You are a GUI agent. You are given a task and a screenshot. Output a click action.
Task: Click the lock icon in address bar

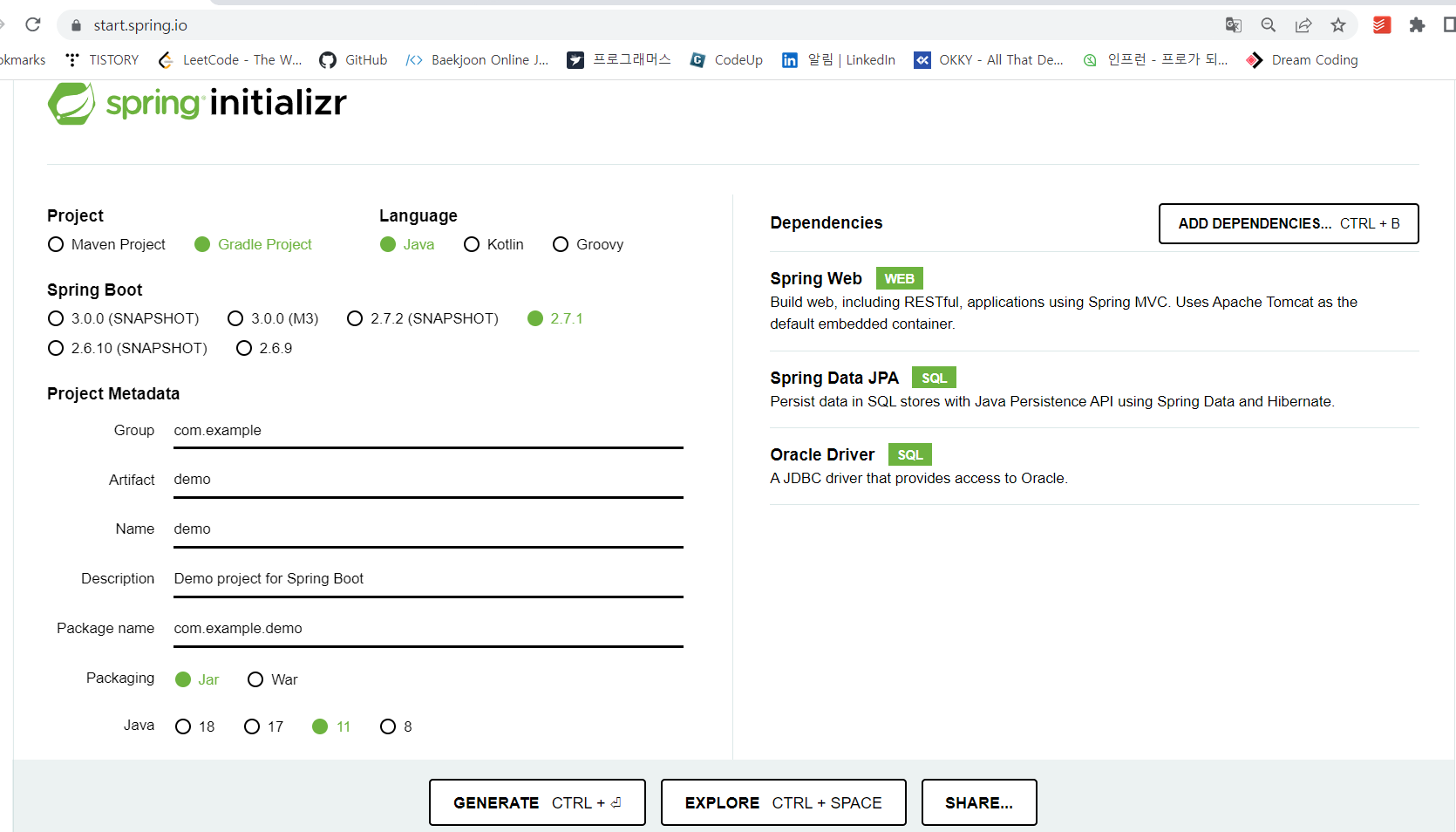pyautogui.click(x=76, y=25)
